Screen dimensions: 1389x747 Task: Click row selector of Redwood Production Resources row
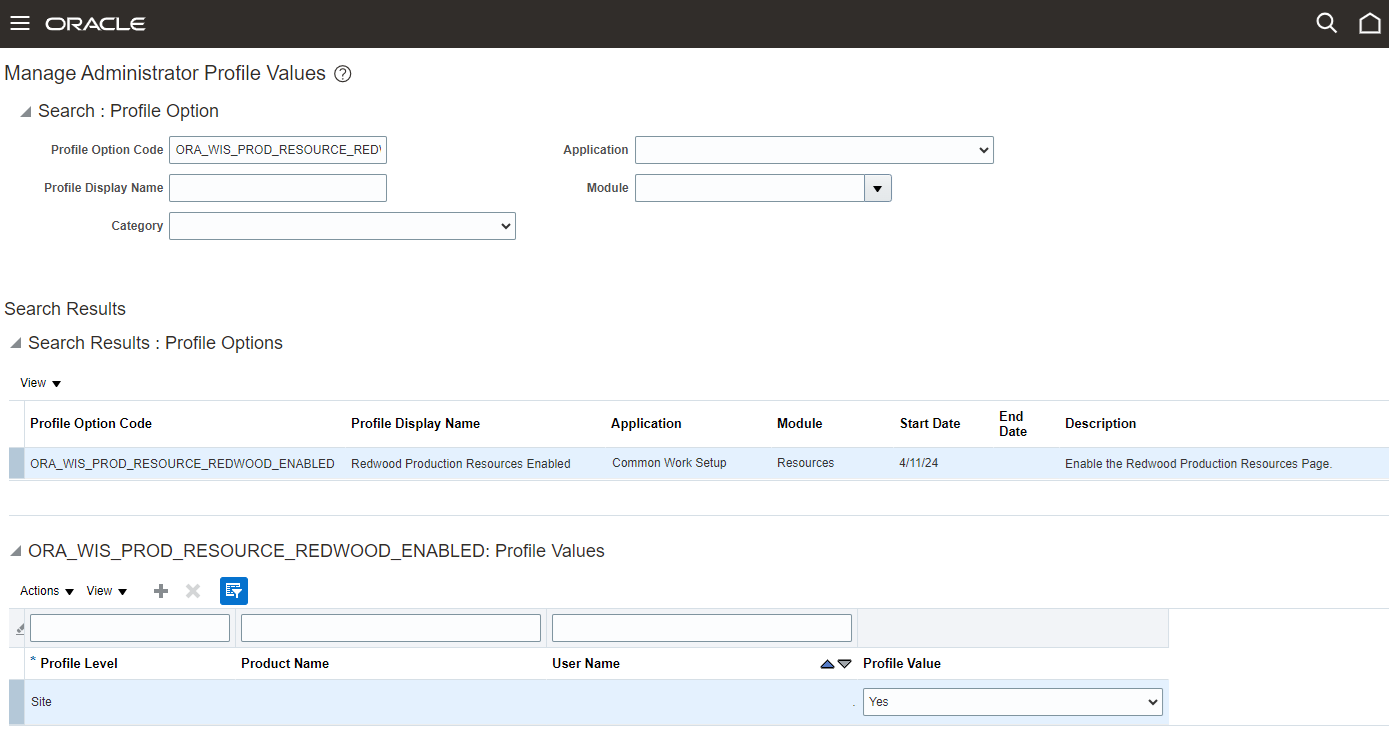[16, 464]
